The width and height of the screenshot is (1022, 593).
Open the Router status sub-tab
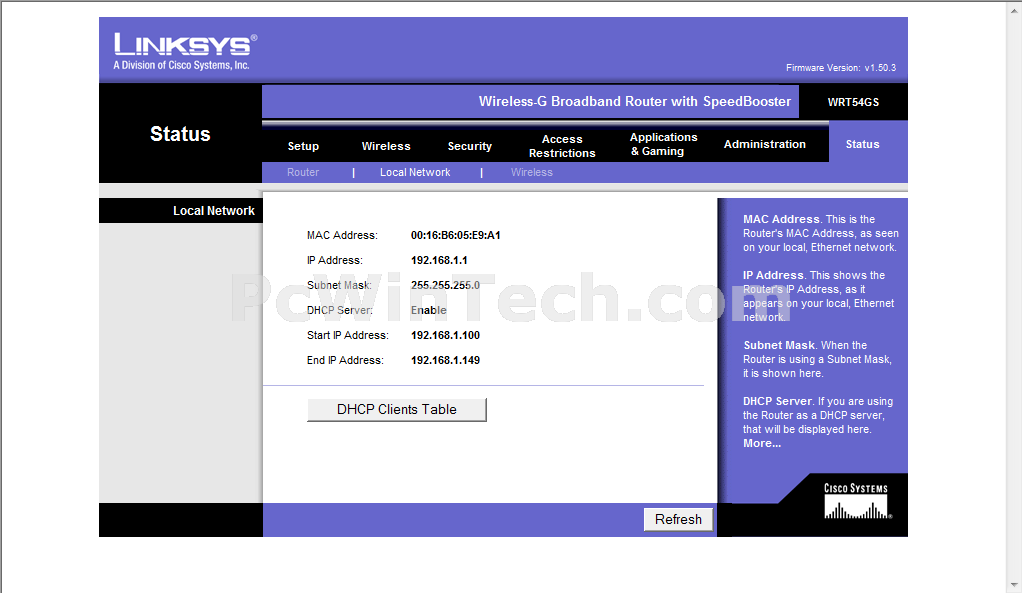click(x=303, y=172)
